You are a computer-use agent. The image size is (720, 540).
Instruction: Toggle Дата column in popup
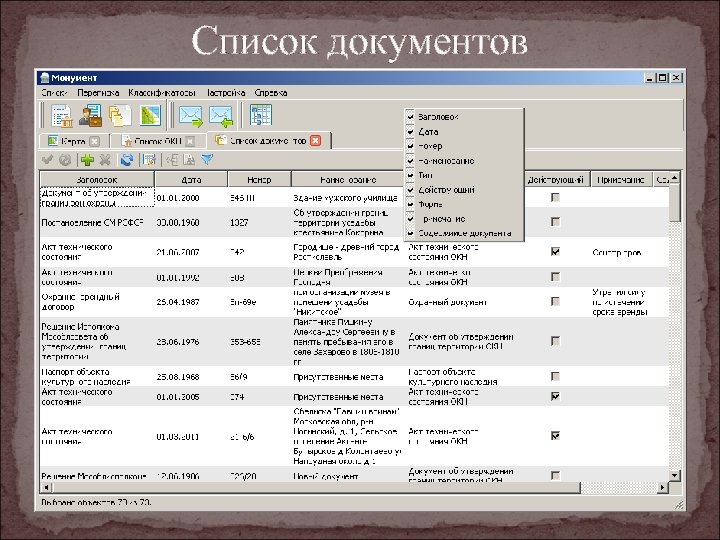[x=464, y=132]
